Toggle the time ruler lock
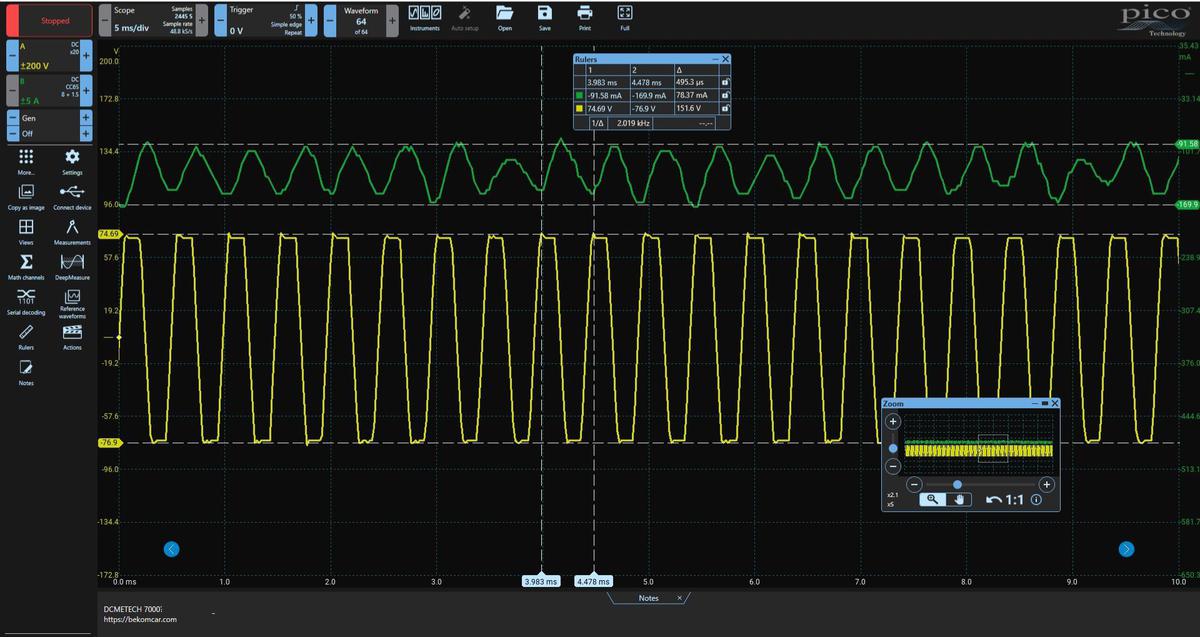1200x637 pixels. point(725,82)
